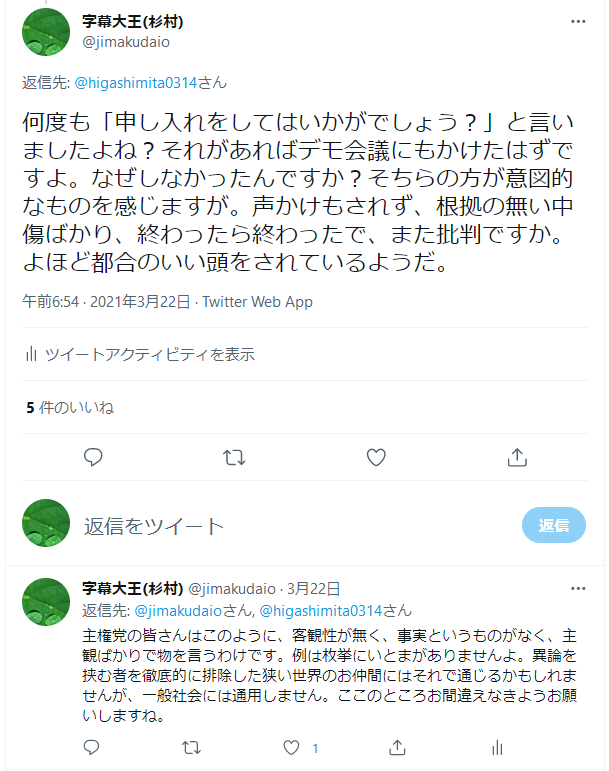Click the Twitter Web App source link
The width and height of the screenshot is (609, 771).
click(x=258, y=301)
